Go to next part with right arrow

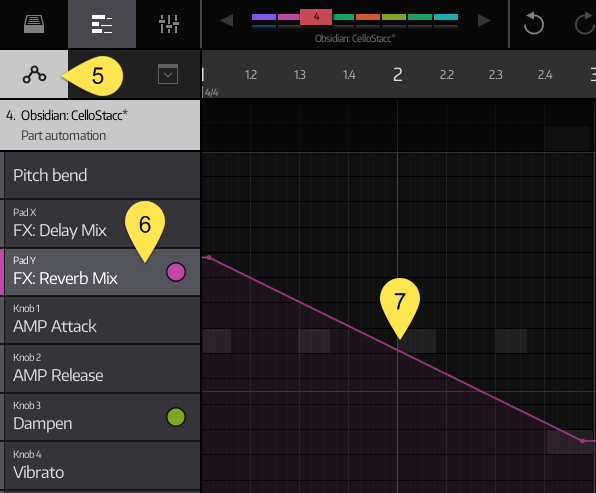(x=484, y=20)
